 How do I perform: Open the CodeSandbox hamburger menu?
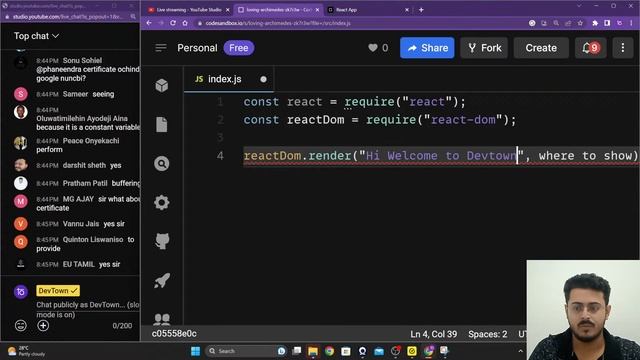pos(161,48)
